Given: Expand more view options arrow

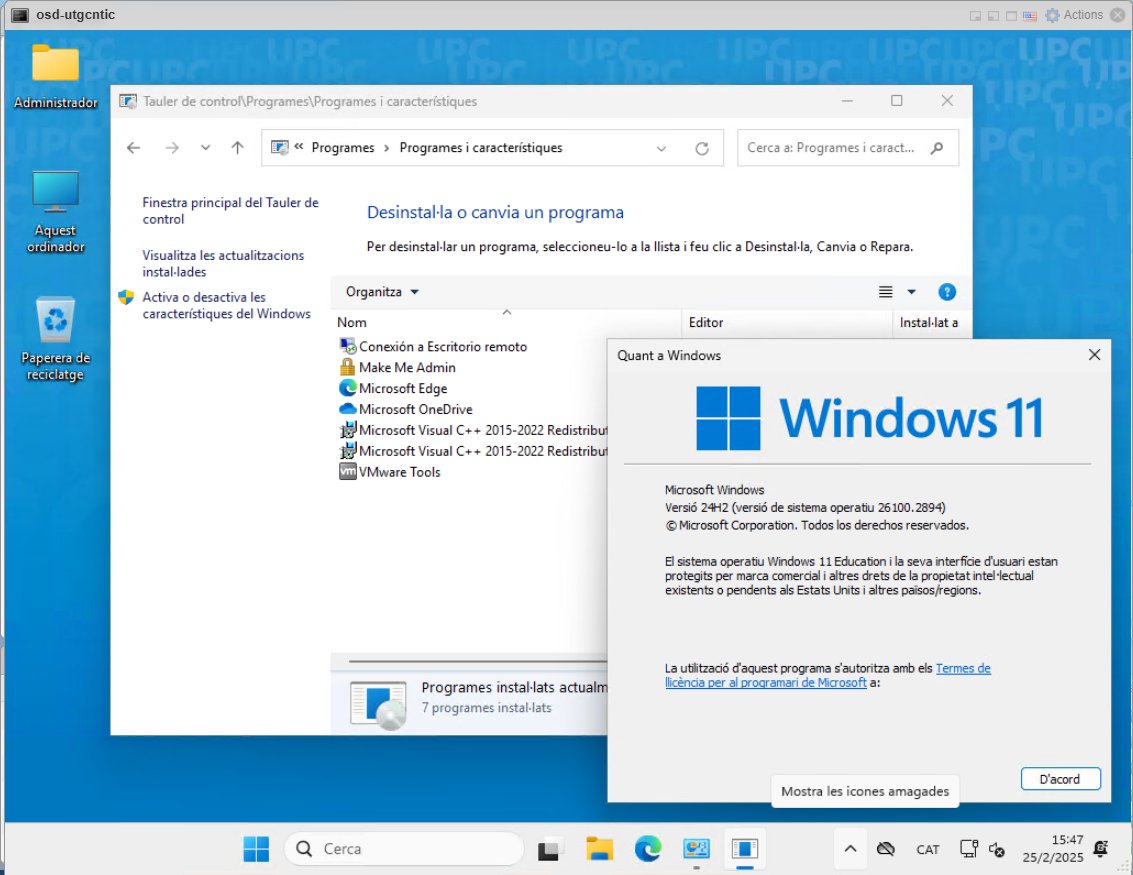Looking at the screenshot, I should coord(911,292).
